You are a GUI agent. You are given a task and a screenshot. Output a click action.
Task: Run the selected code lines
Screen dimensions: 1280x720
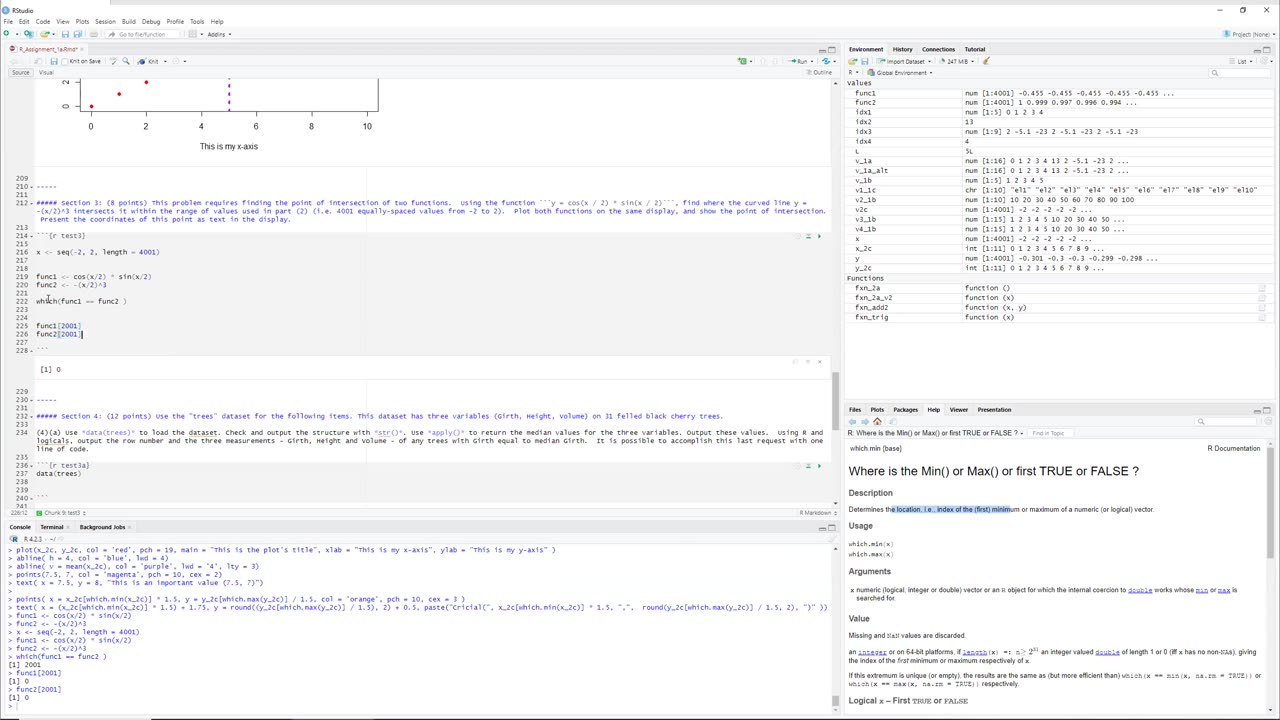tap(797, 61)
